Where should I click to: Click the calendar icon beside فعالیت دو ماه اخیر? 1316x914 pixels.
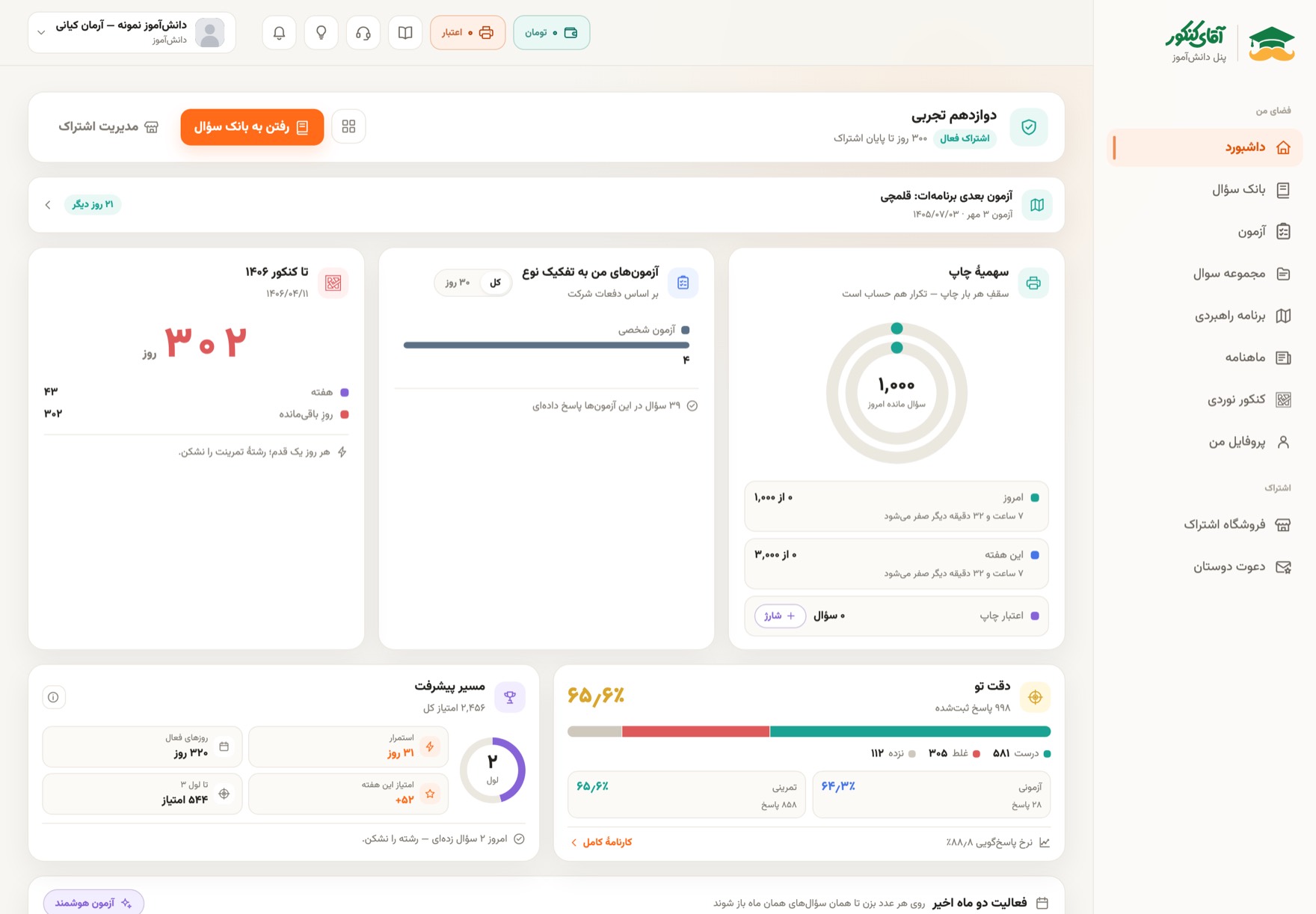(x=1042, y=904)
